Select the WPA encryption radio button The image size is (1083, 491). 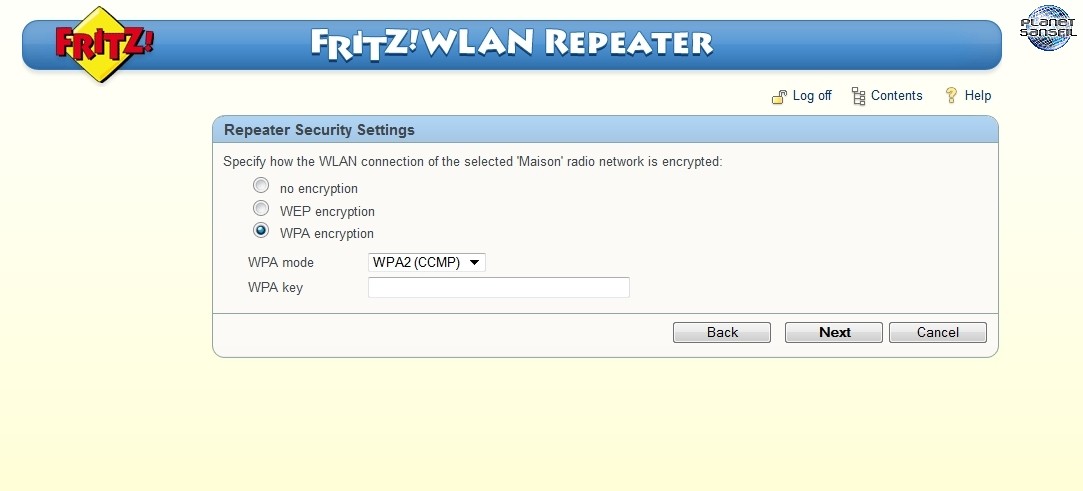click(x=261, y=230)
